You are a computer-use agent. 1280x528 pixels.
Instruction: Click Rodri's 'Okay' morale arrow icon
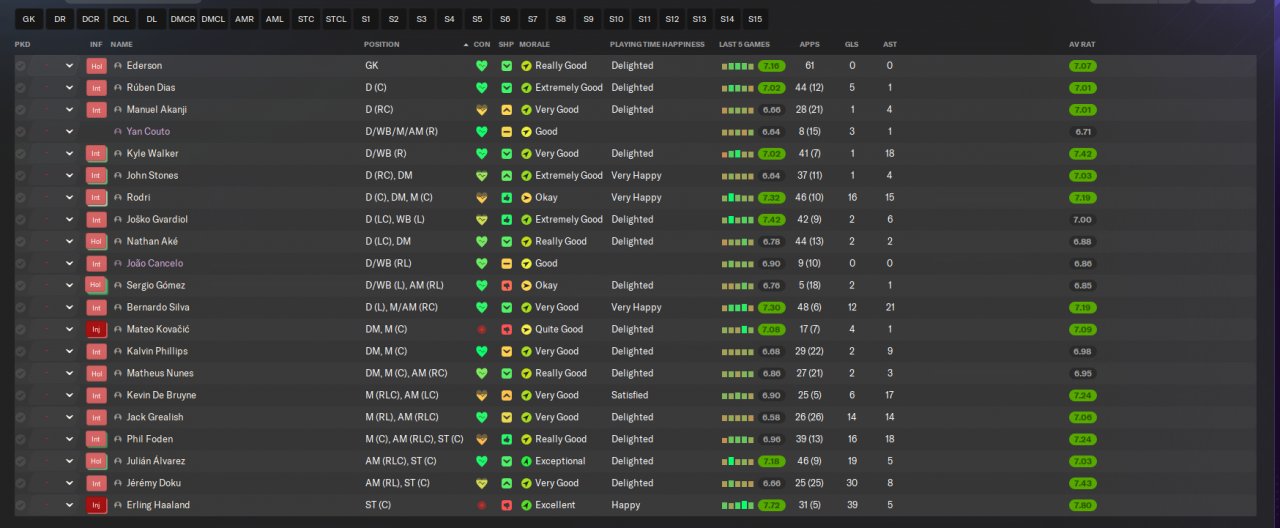[x=526, y=198]
